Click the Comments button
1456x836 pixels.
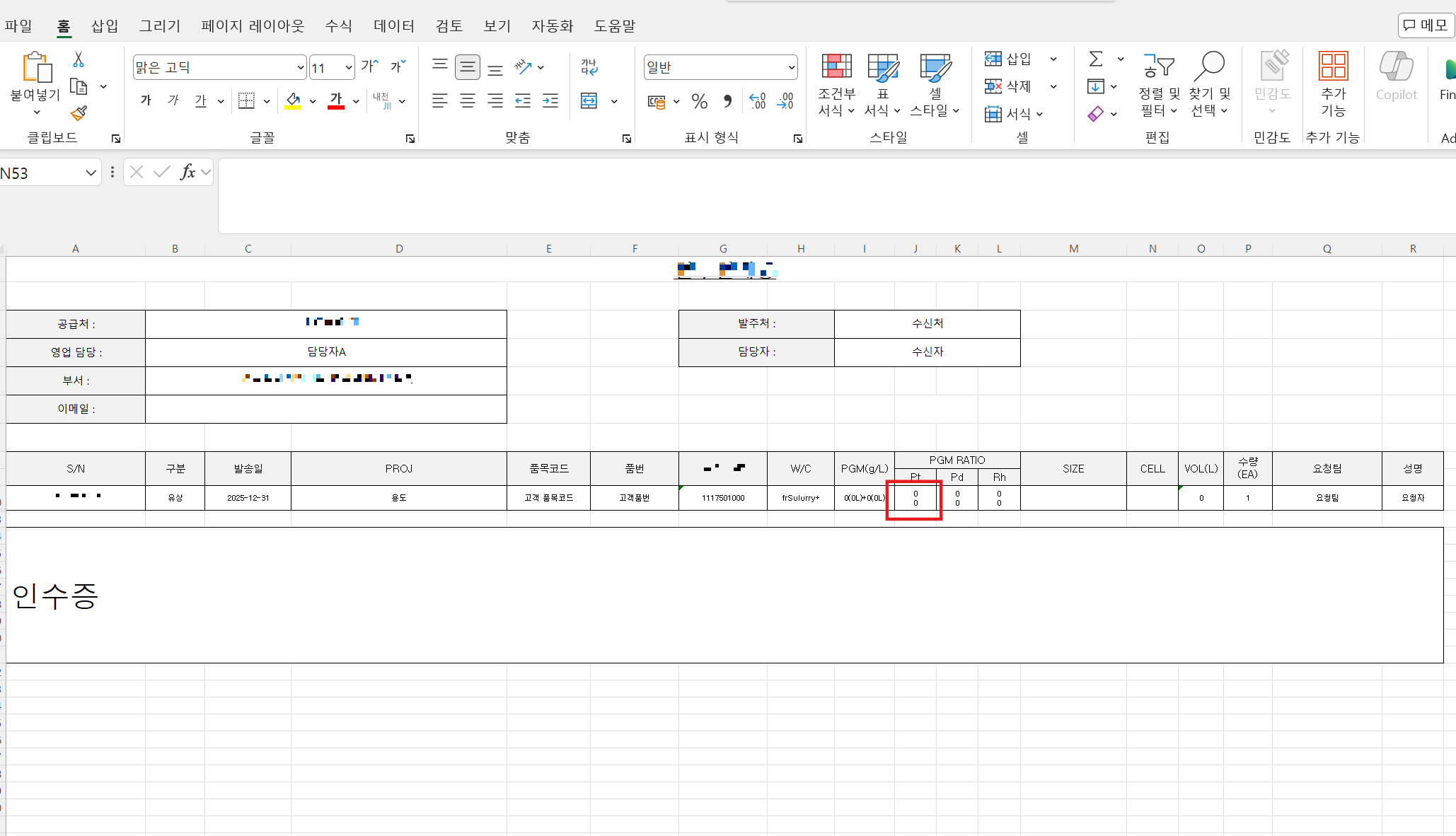1426,25
